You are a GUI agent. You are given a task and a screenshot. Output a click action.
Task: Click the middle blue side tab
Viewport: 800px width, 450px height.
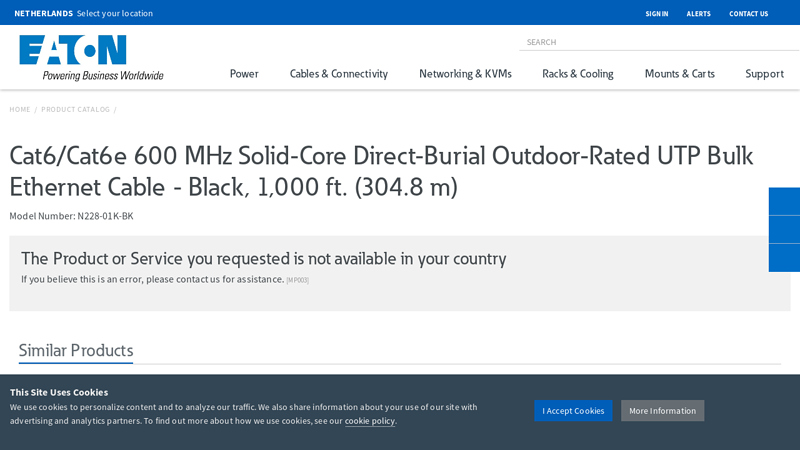[x=784, y=229]
